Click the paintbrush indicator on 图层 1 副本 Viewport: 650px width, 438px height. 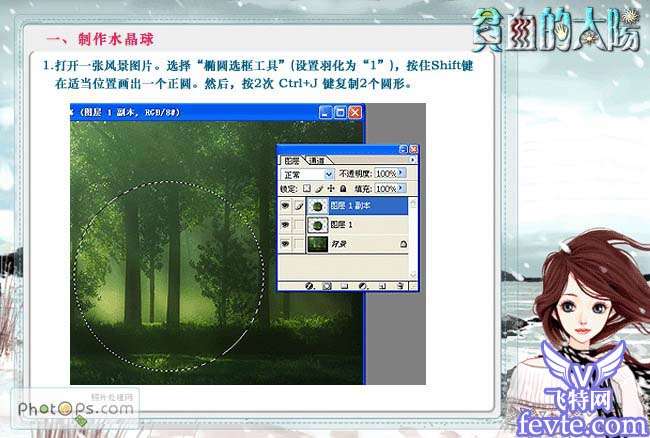[299, 206]
